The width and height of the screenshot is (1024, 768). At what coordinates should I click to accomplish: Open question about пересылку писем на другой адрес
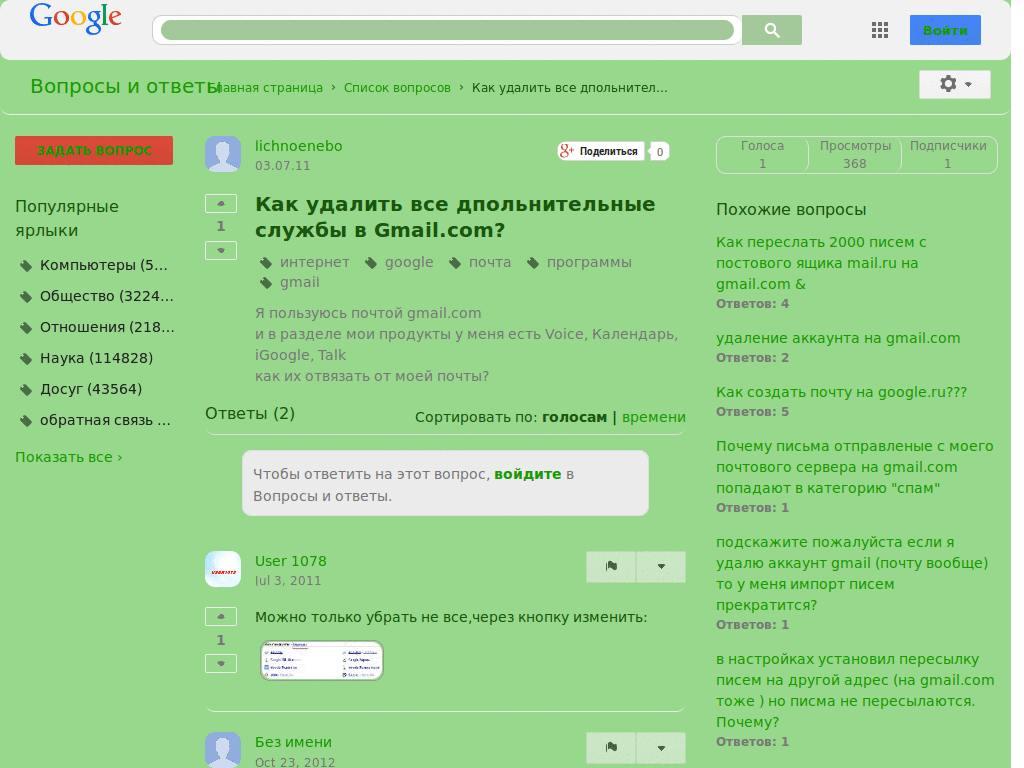[x=855, y=690]
